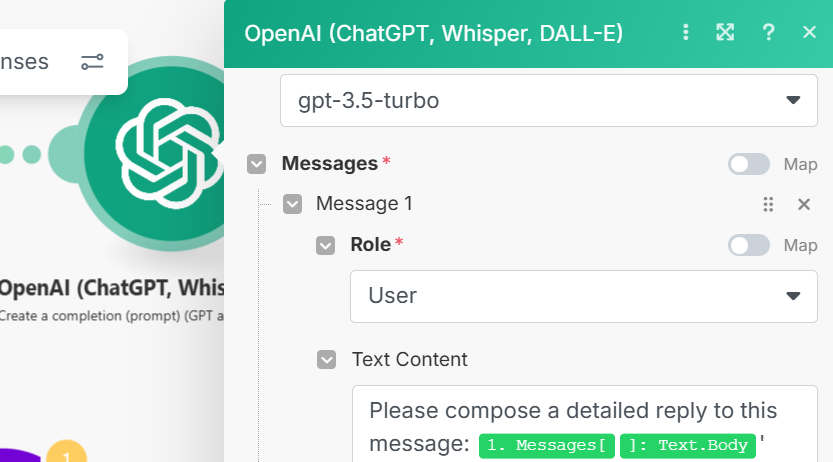The height and width of the screenshot is (462, 833).
Task: Collapse the Role field
Action: click(326, 245)
